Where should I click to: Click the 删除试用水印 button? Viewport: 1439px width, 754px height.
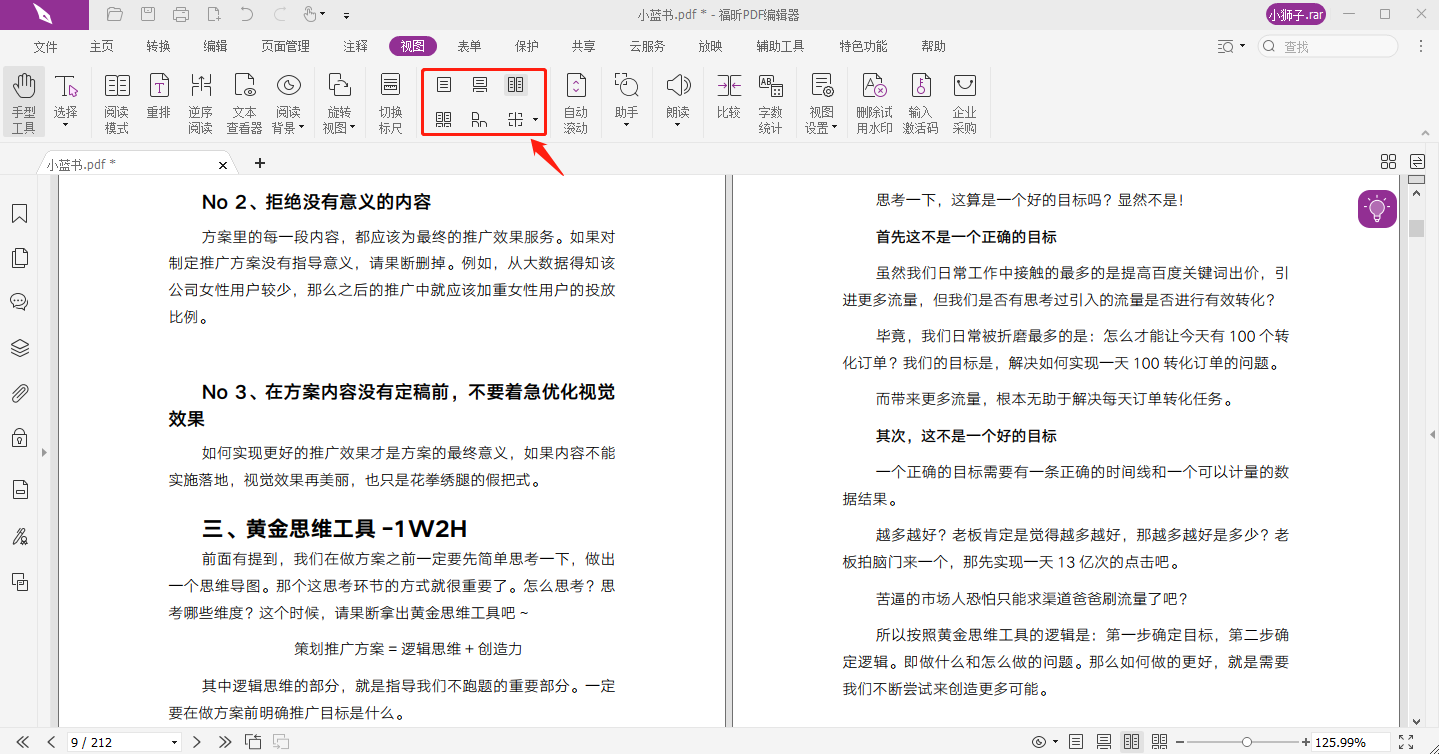tap(876, 100)
